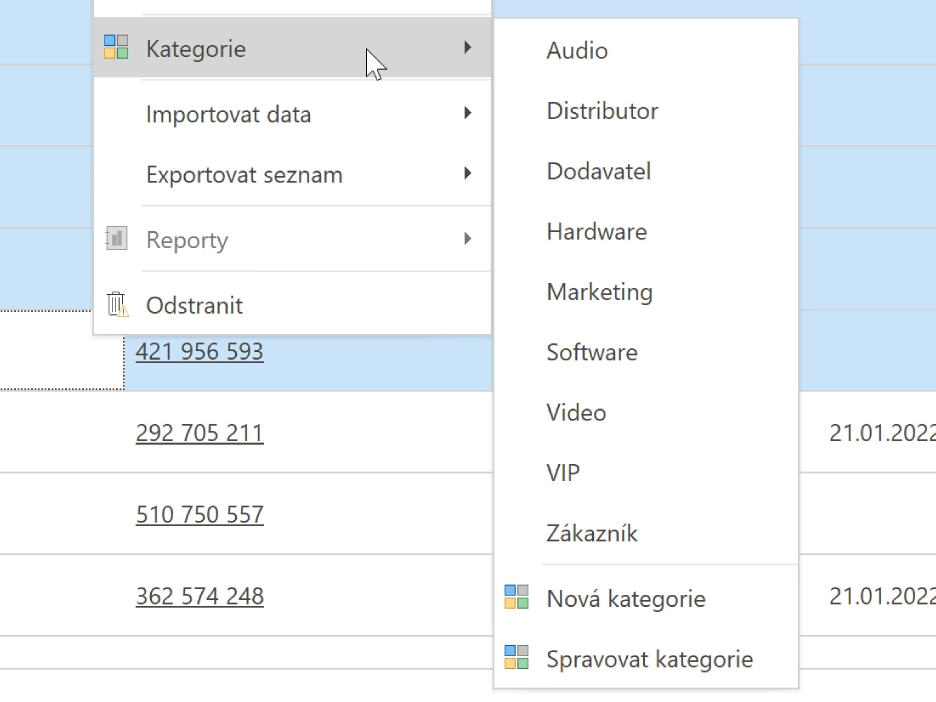Click the icon beside Spravovat kategorie
The image size is (936, 702).
coord(516,657)
